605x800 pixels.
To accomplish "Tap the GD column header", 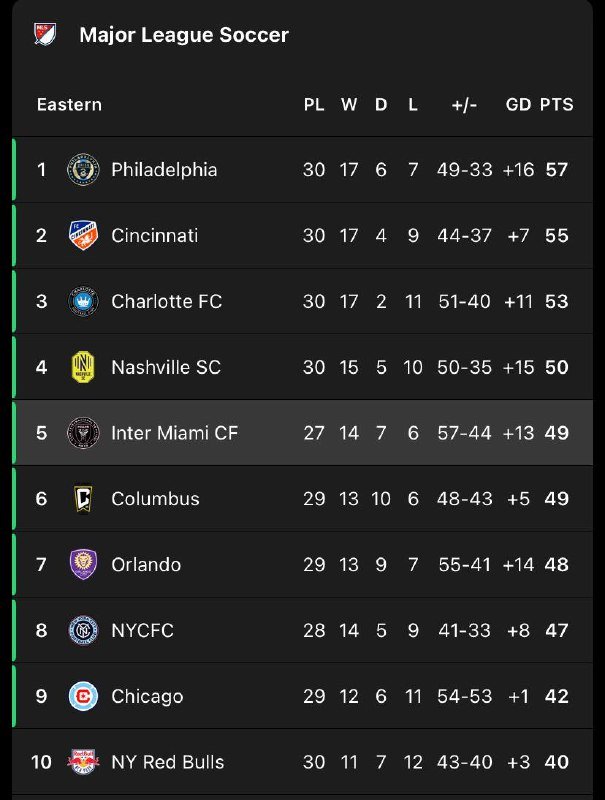I will pyautogui.click(x=518, y=104).
